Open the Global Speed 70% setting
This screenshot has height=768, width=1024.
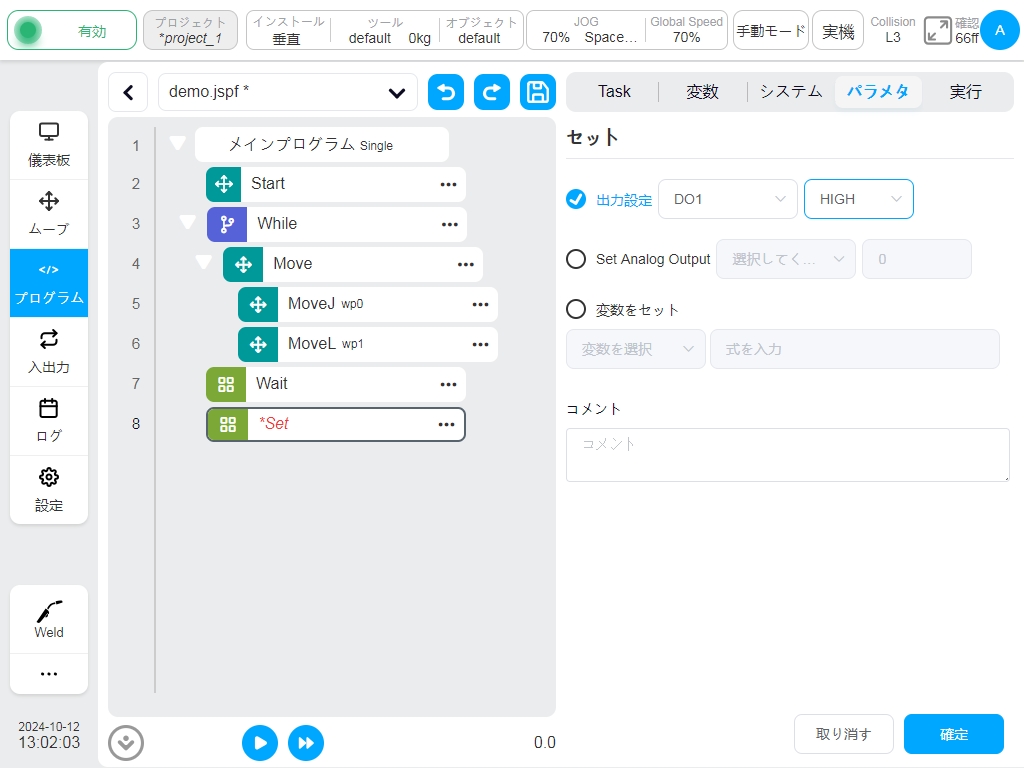point(686,31)
